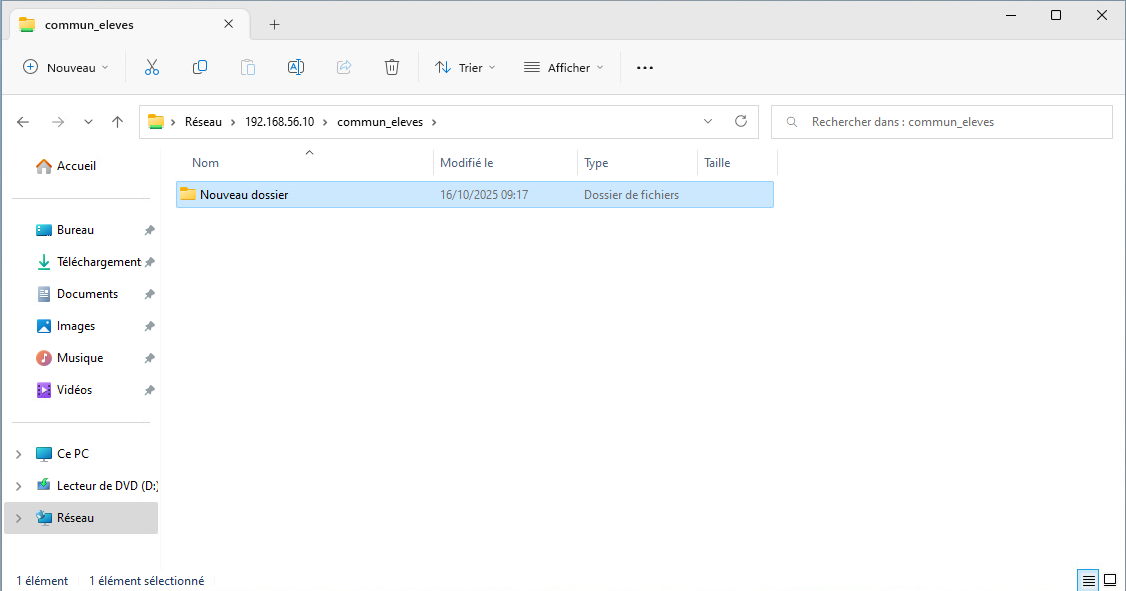The width and height of the screenshot is (1126, 591).
Task: Click the Cut scissors icon
Action: pyautogui.click(x=152, y=67)
